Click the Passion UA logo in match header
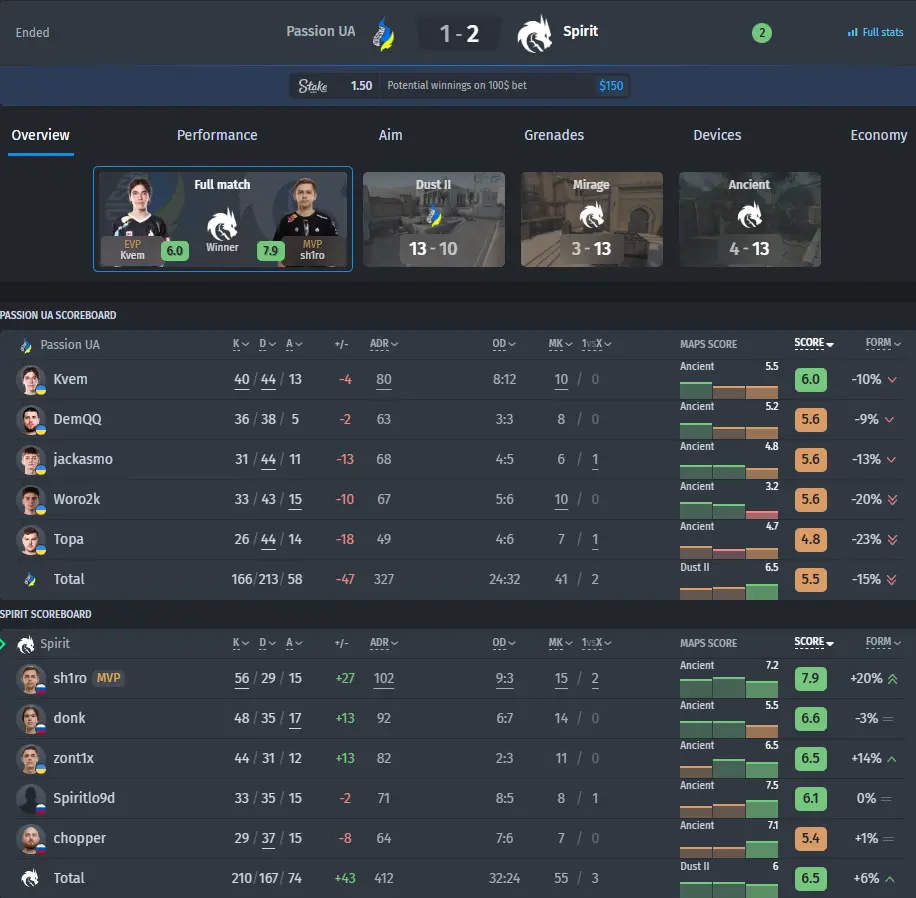 [383, 33]
